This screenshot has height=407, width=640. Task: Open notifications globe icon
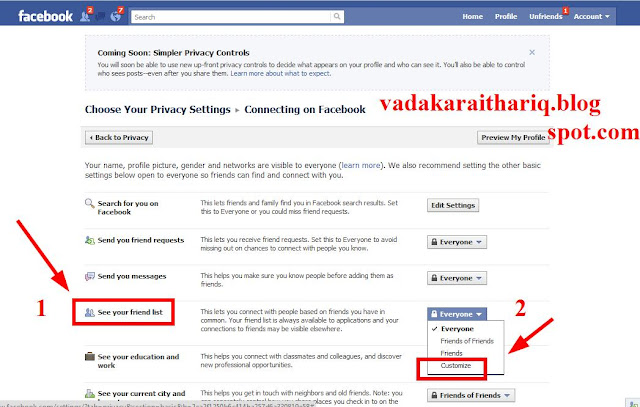coord(116,16)
